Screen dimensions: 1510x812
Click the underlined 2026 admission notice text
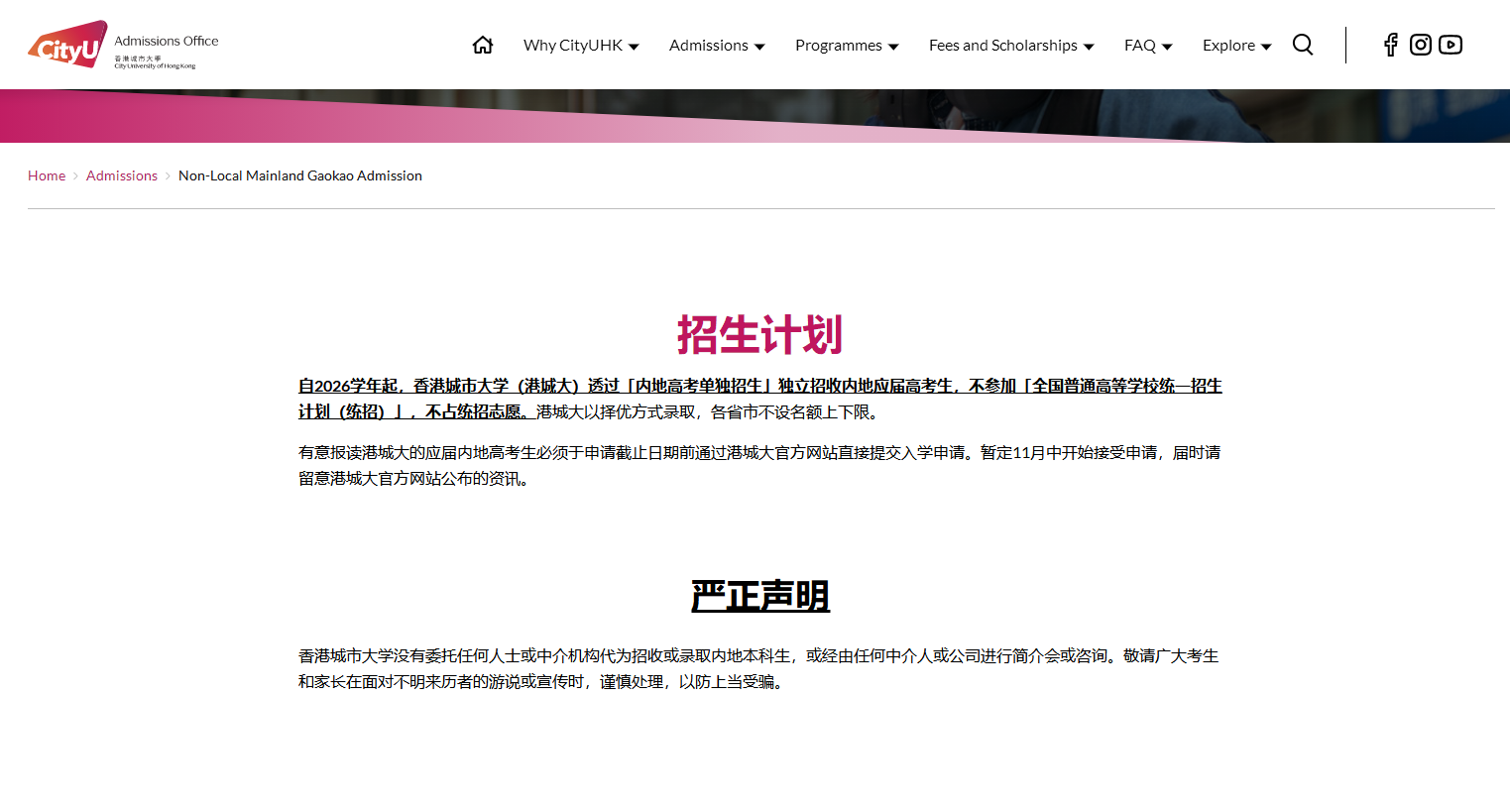click(759, 386)
